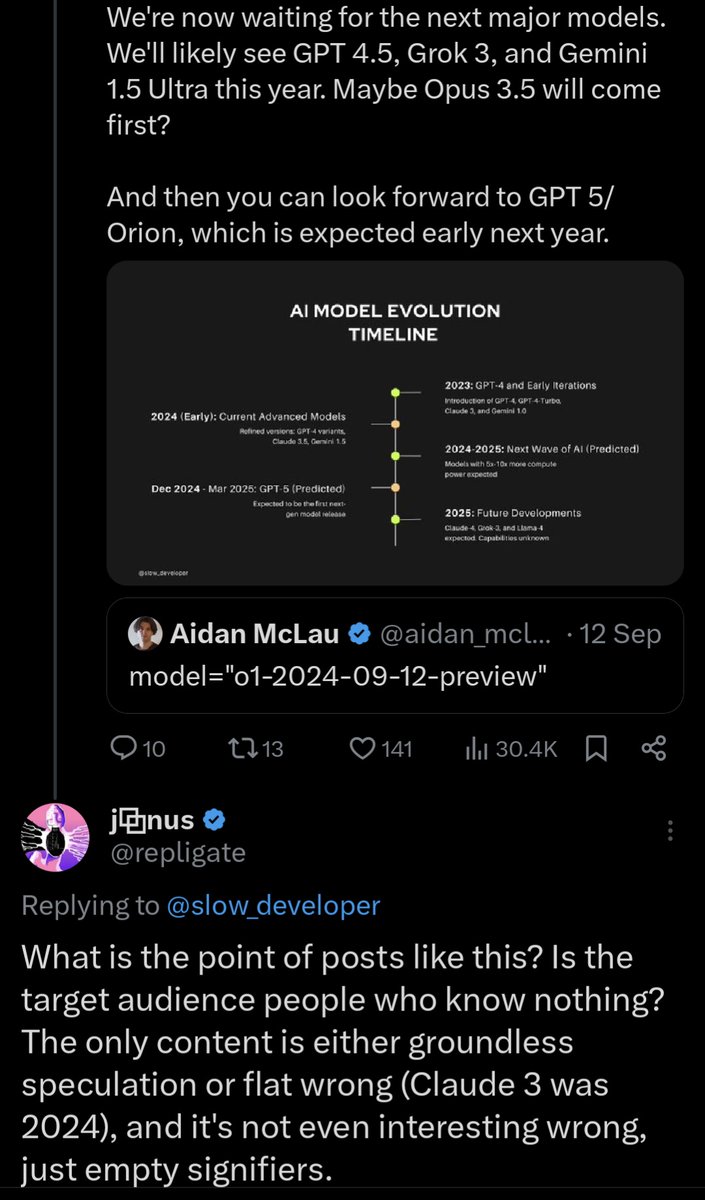
Task: Tap the 12 Sep timestamp
Action: pos(619,633)
